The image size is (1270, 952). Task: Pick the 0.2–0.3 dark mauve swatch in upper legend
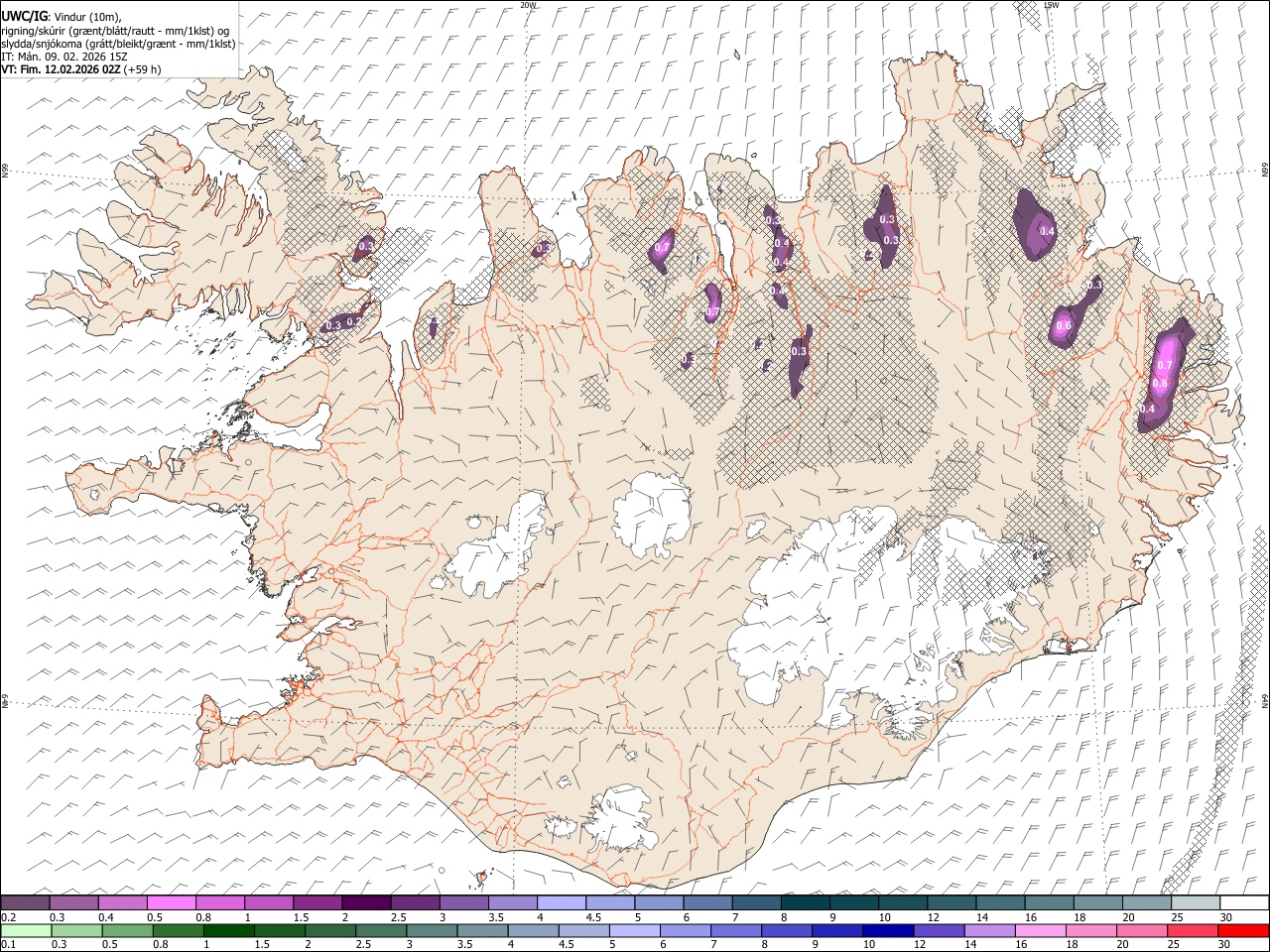click(25, 902)
